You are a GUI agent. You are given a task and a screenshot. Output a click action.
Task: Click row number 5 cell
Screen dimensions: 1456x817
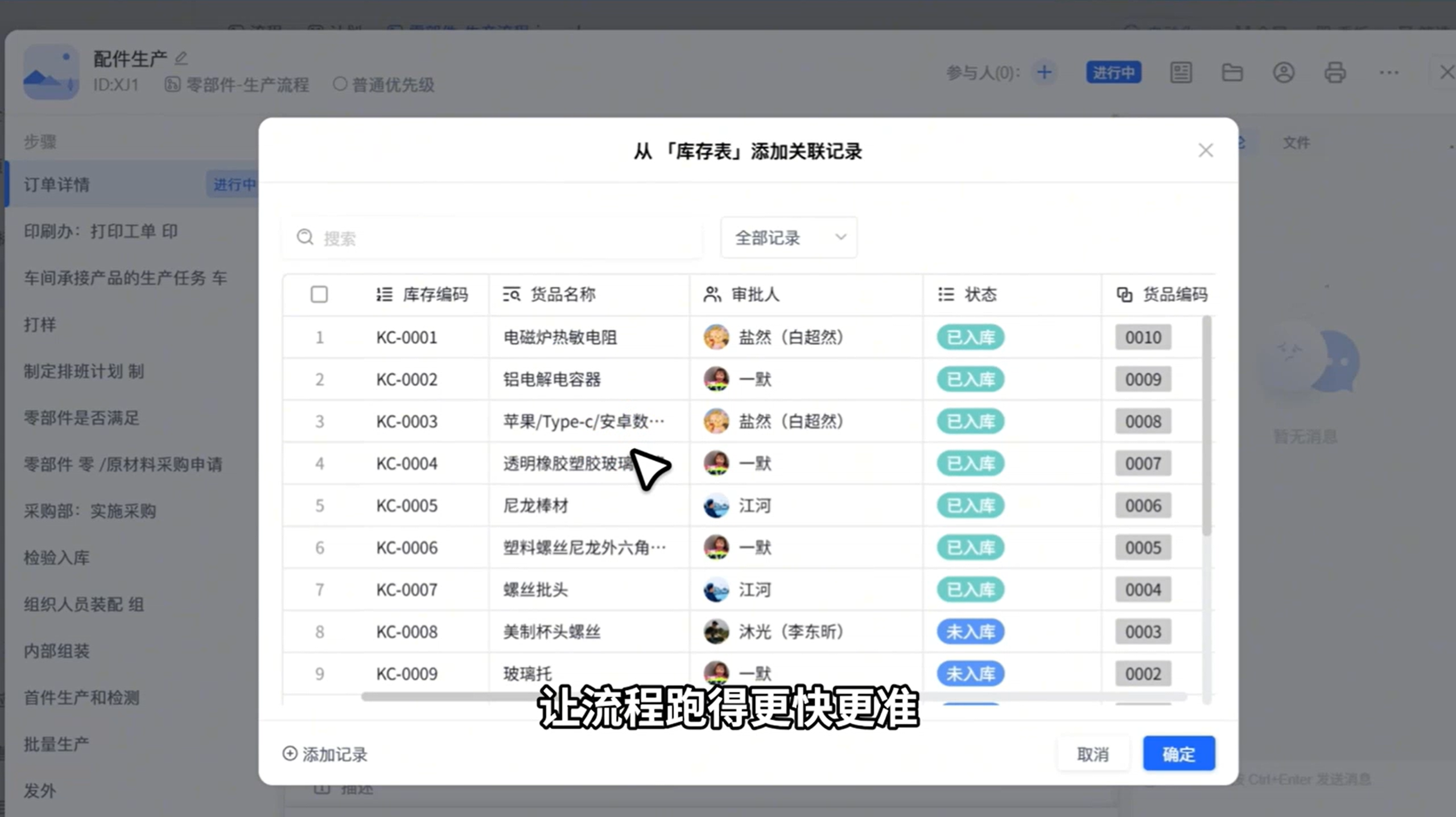tap(320, 505)
